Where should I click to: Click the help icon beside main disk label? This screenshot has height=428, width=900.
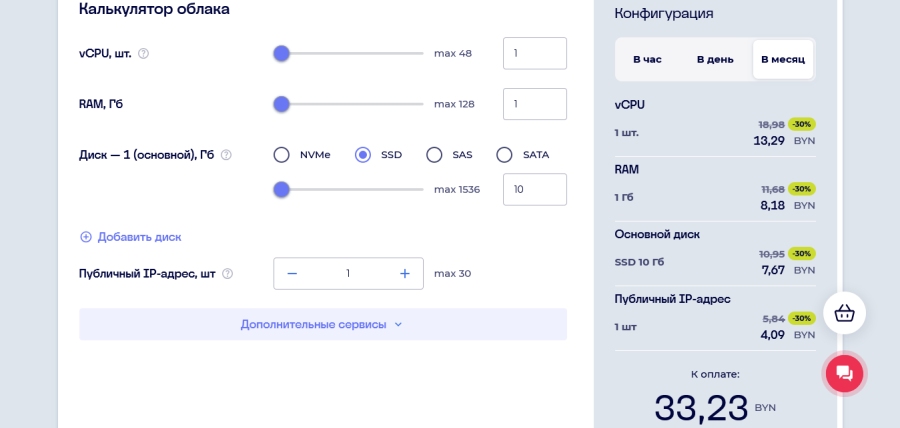tap(226, 155)
